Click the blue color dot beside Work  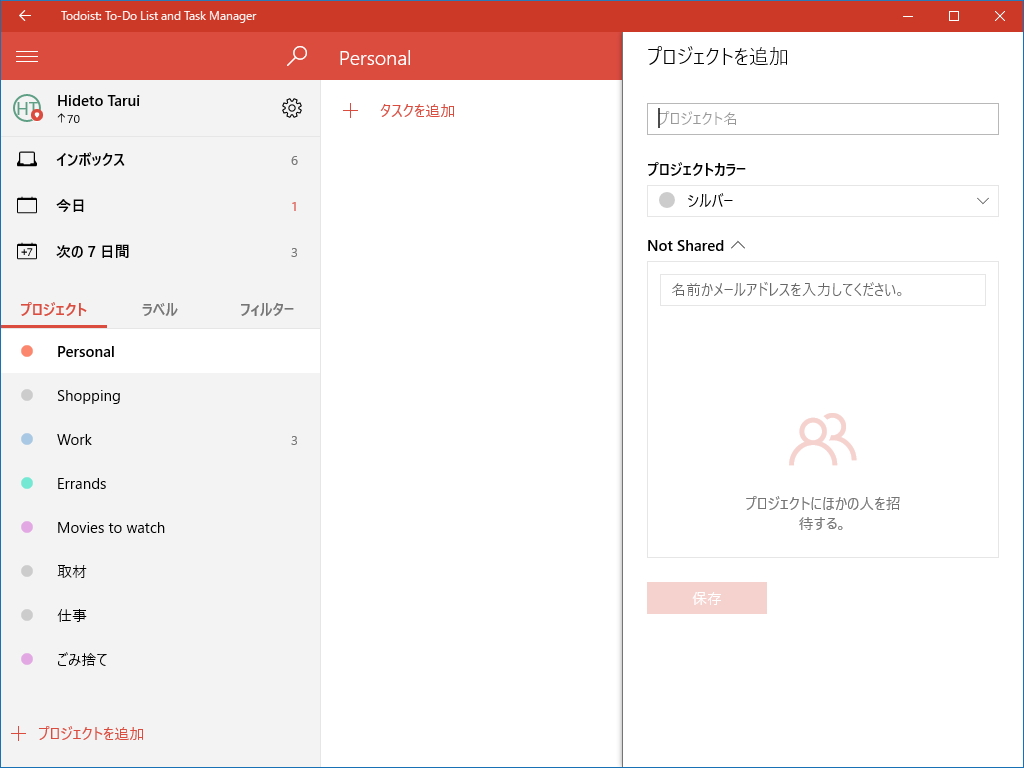click(30, 439)
